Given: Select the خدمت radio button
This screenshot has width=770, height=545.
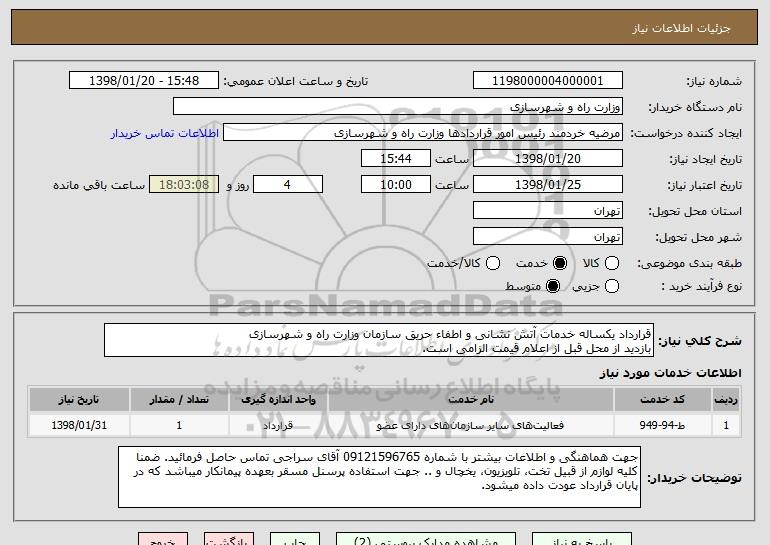Looking at the screenshot, I should 559,263.
